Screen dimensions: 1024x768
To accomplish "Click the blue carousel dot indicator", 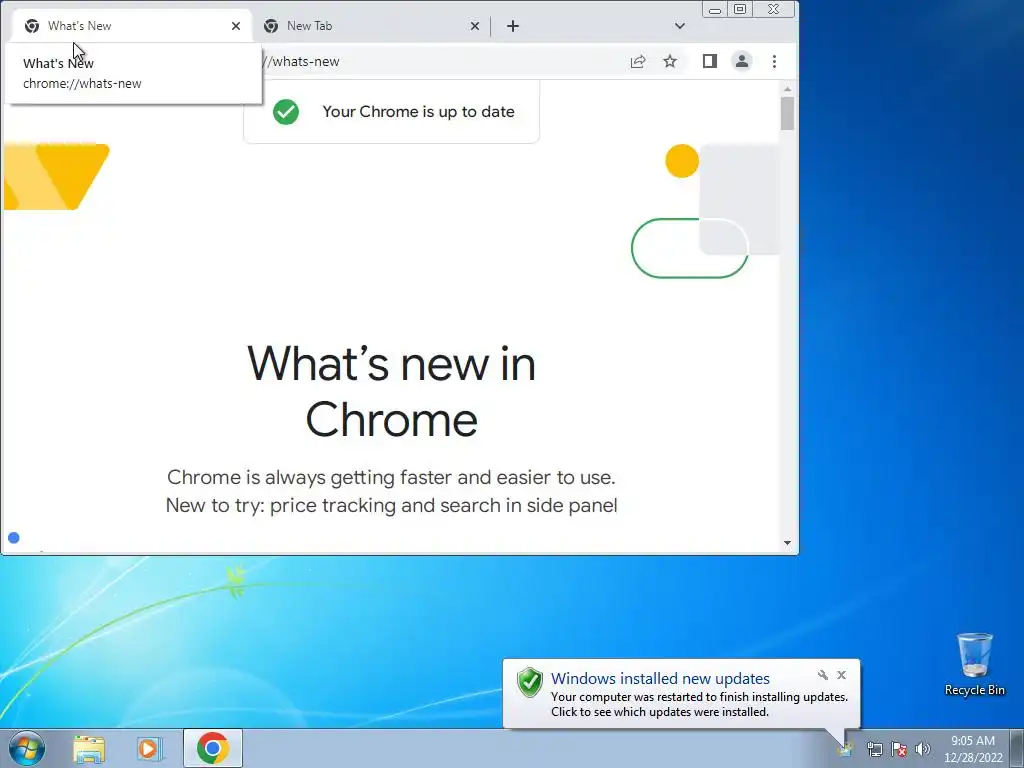I will pyautogui.click(x=14, y=538).
